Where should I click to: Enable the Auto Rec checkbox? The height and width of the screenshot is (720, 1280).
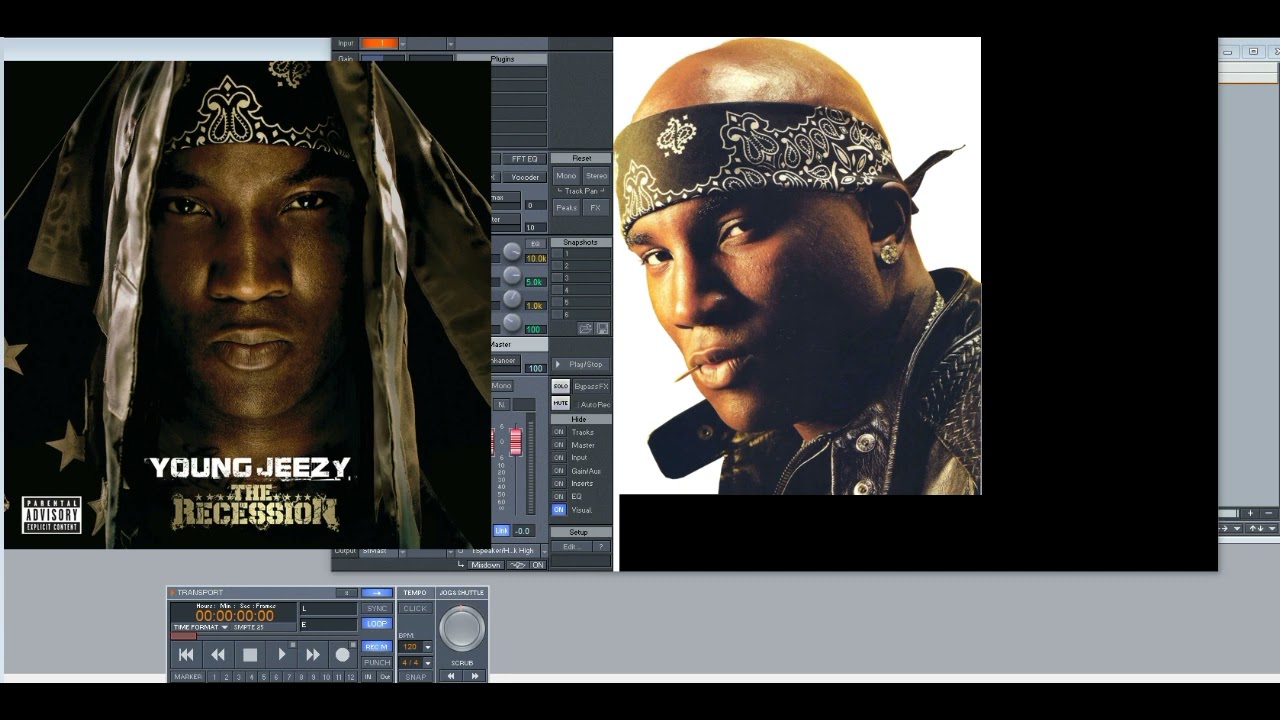click(576, 404)
